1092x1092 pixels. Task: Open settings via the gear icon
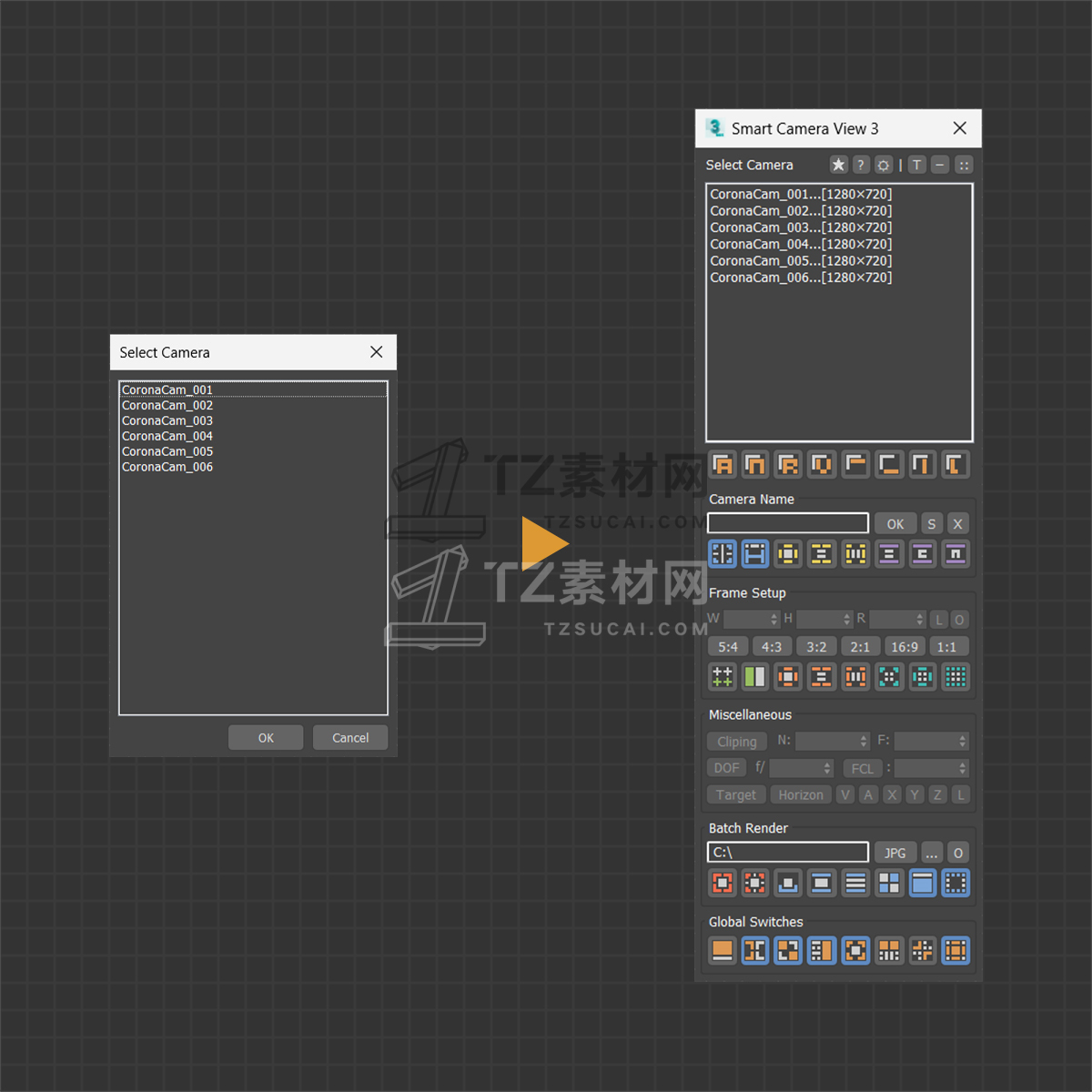click(x=884, y=165)
